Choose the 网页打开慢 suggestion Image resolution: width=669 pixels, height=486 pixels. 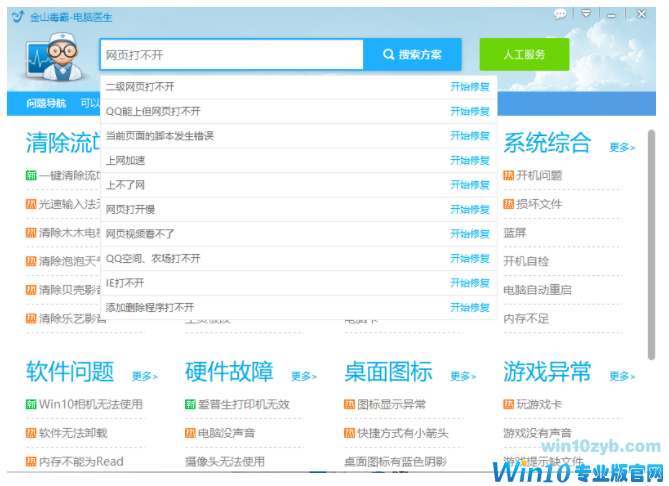point(131,210)
